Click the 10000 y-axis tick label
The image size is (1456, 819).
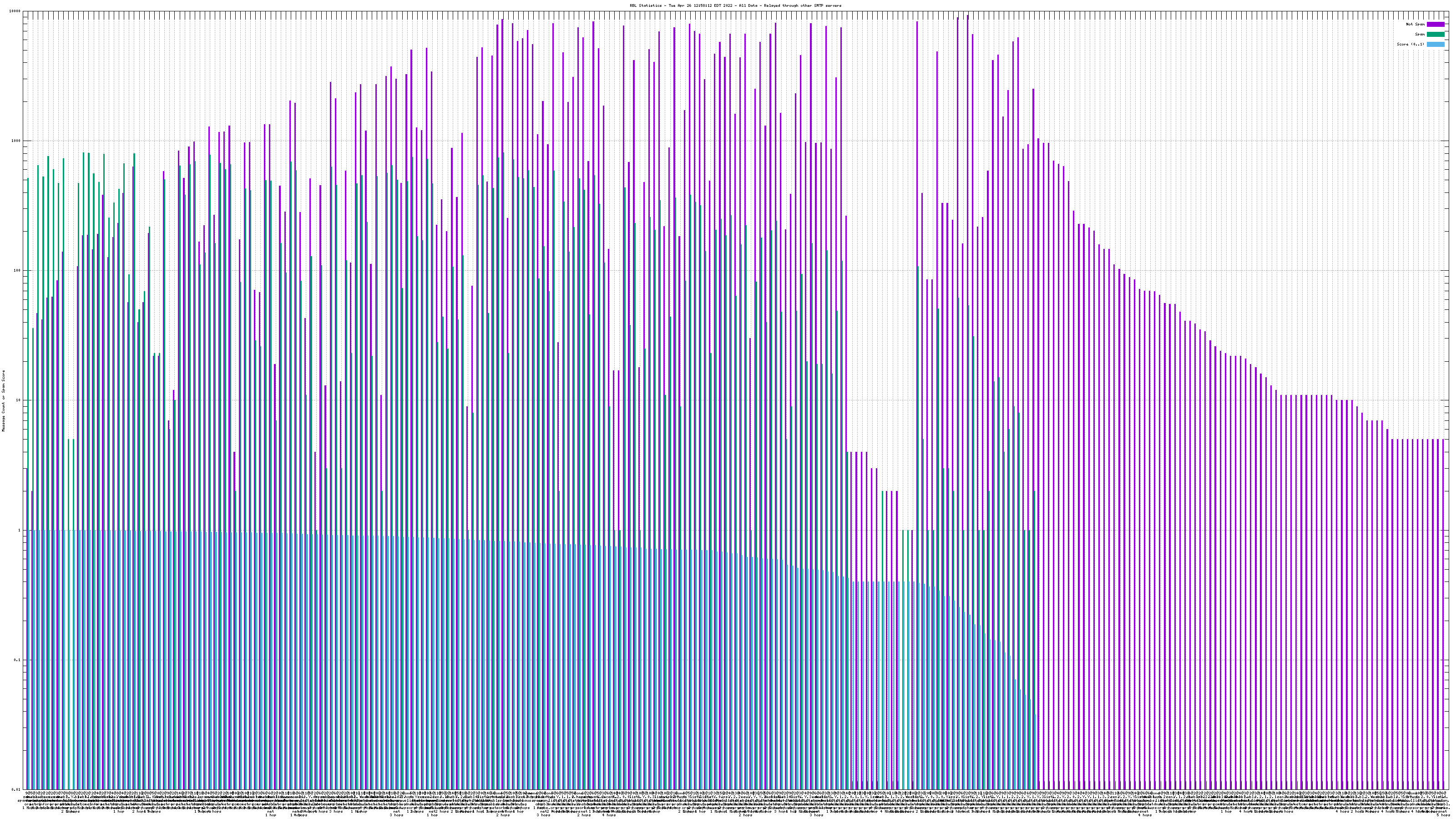[15, 11]
